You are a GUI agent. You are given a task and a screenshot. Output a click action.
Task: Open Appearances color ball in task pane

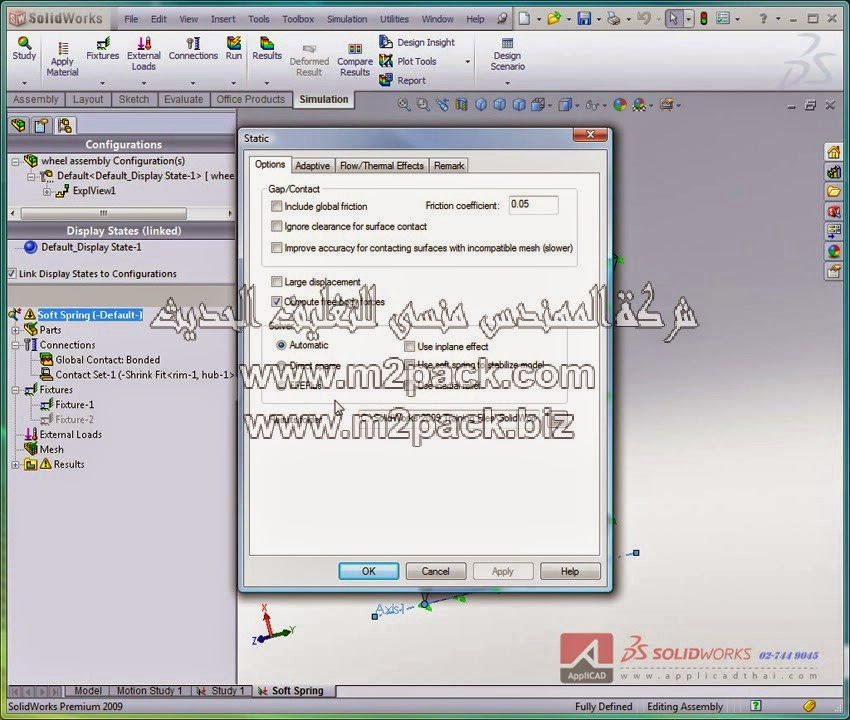pyautogui.click(x=833, y=251)
